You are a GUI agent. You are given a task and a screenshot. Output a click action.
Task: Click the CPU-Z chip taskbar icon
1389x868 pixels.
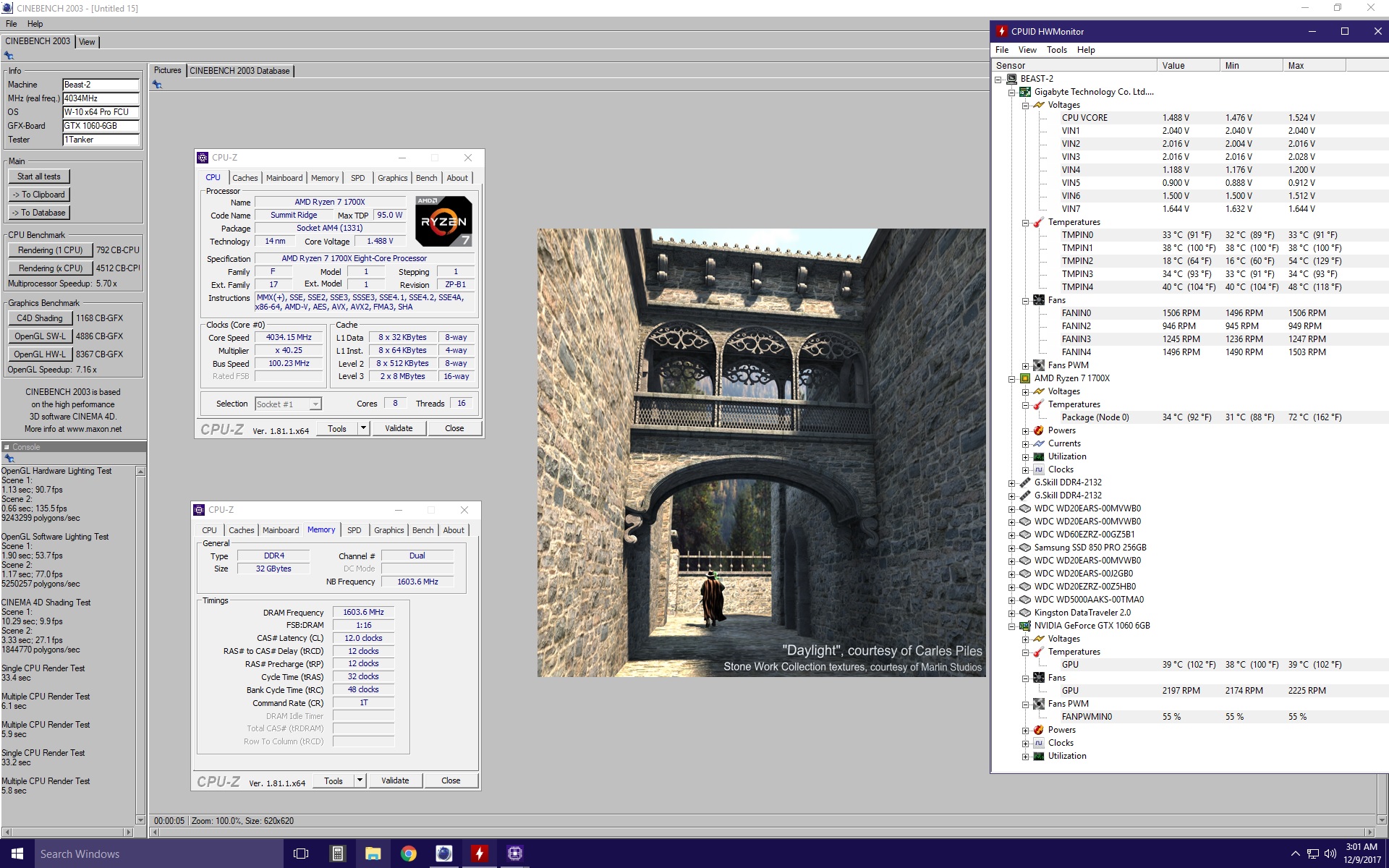tap(514, 854)
